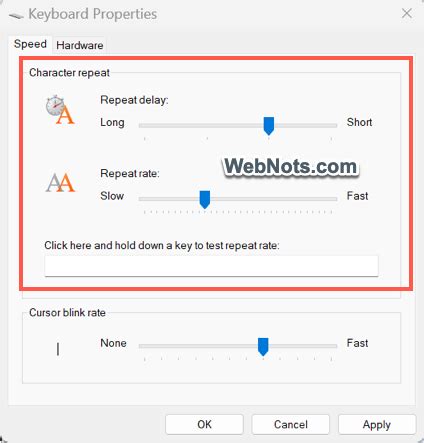
Task: Click the Cancel button
Action: (x=291, y=424)
